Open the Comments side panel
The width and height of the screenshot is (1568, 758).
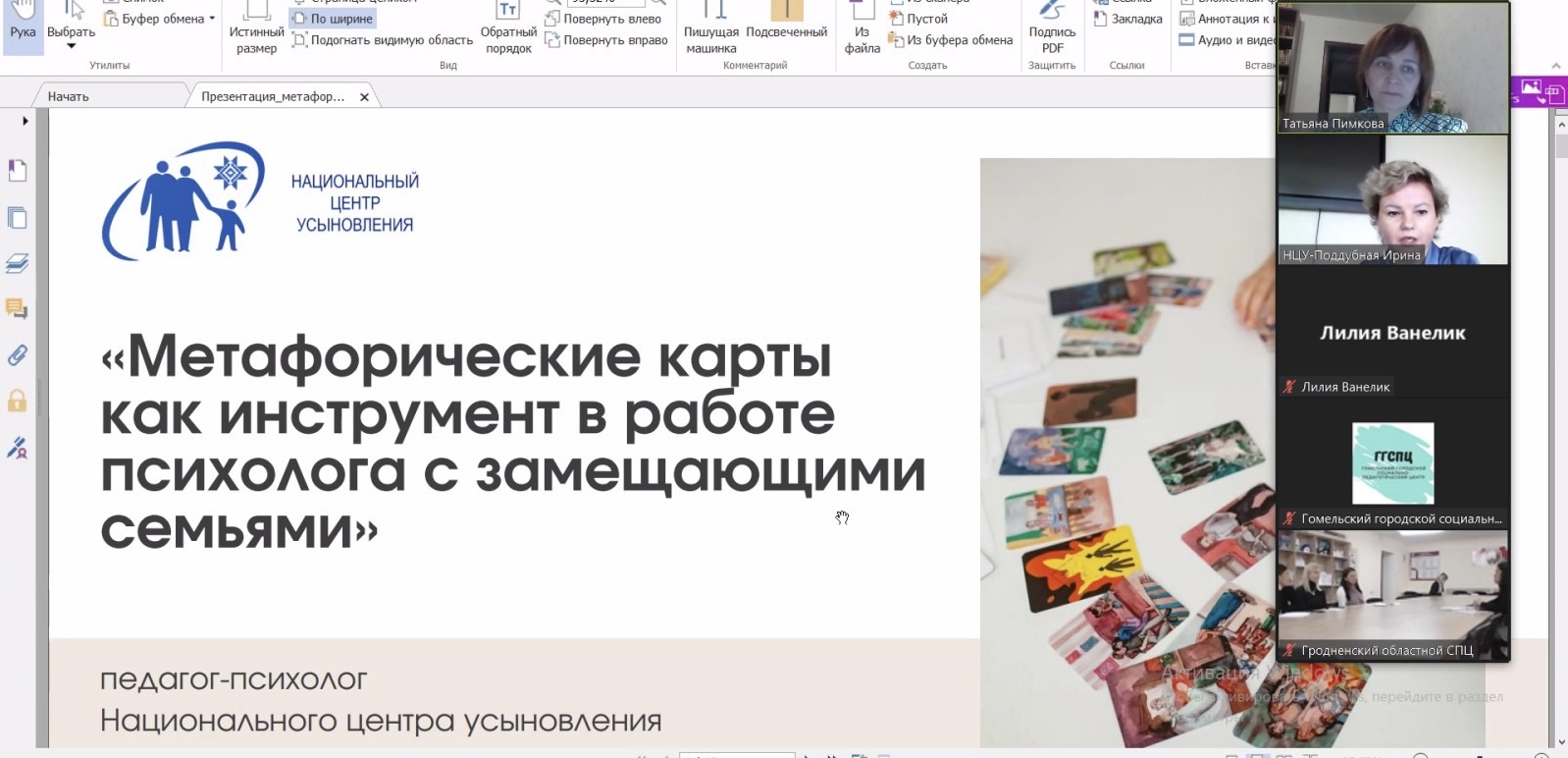18,309
